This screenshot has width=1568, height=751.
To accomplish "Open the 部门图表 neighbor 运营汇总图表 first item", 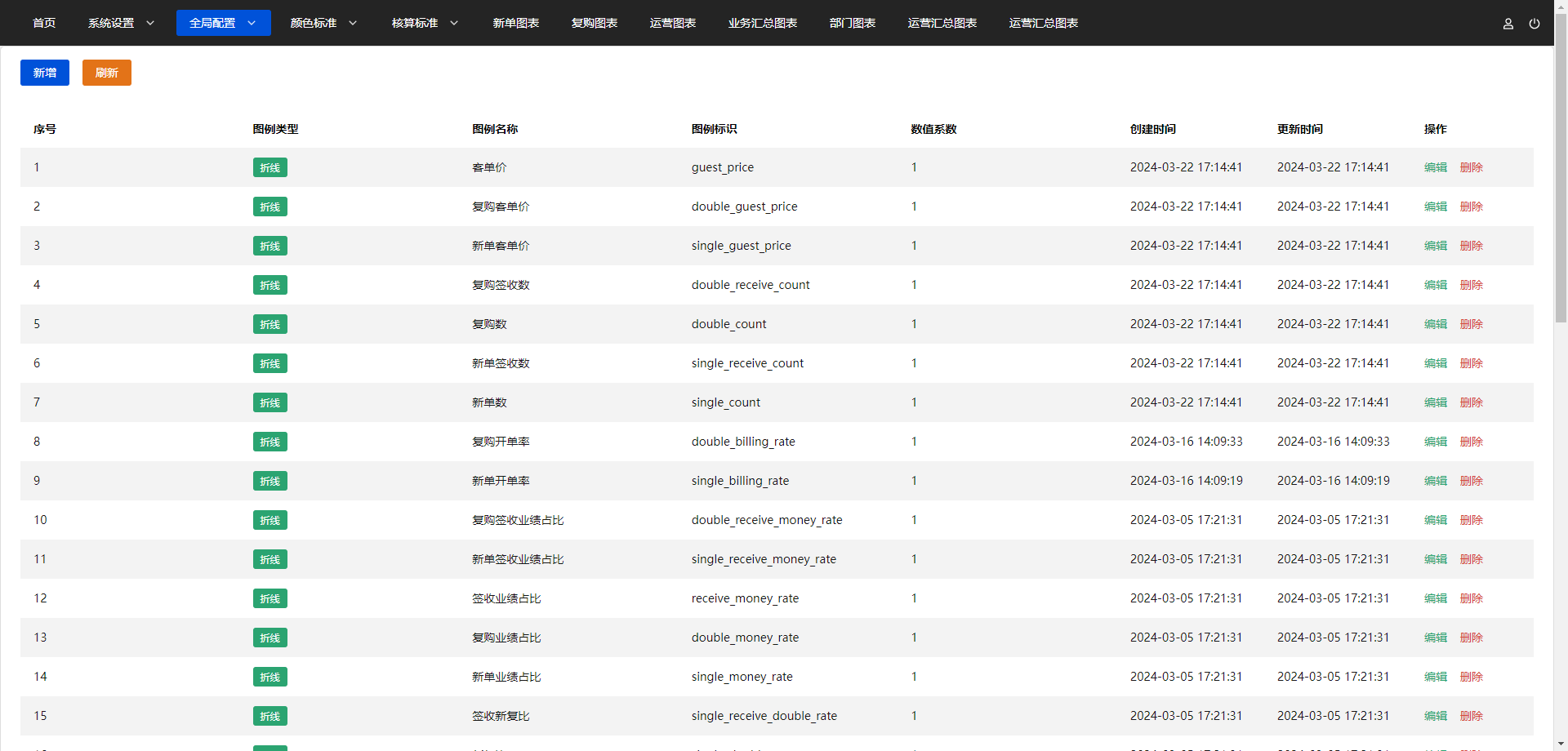I will tap(942, 23).
